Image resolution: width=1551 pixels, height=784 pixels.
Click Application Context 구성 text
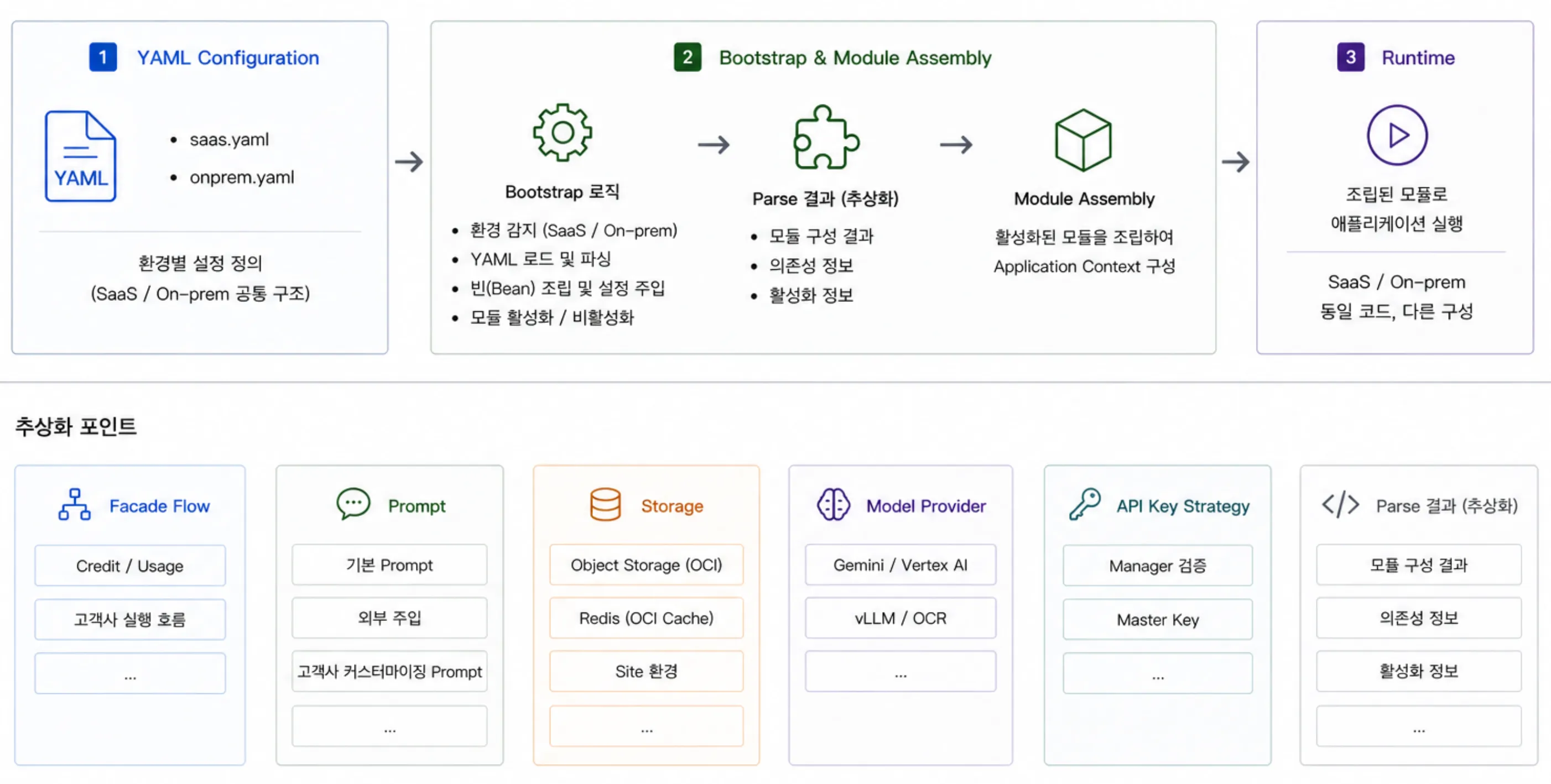coord(1084,266)
